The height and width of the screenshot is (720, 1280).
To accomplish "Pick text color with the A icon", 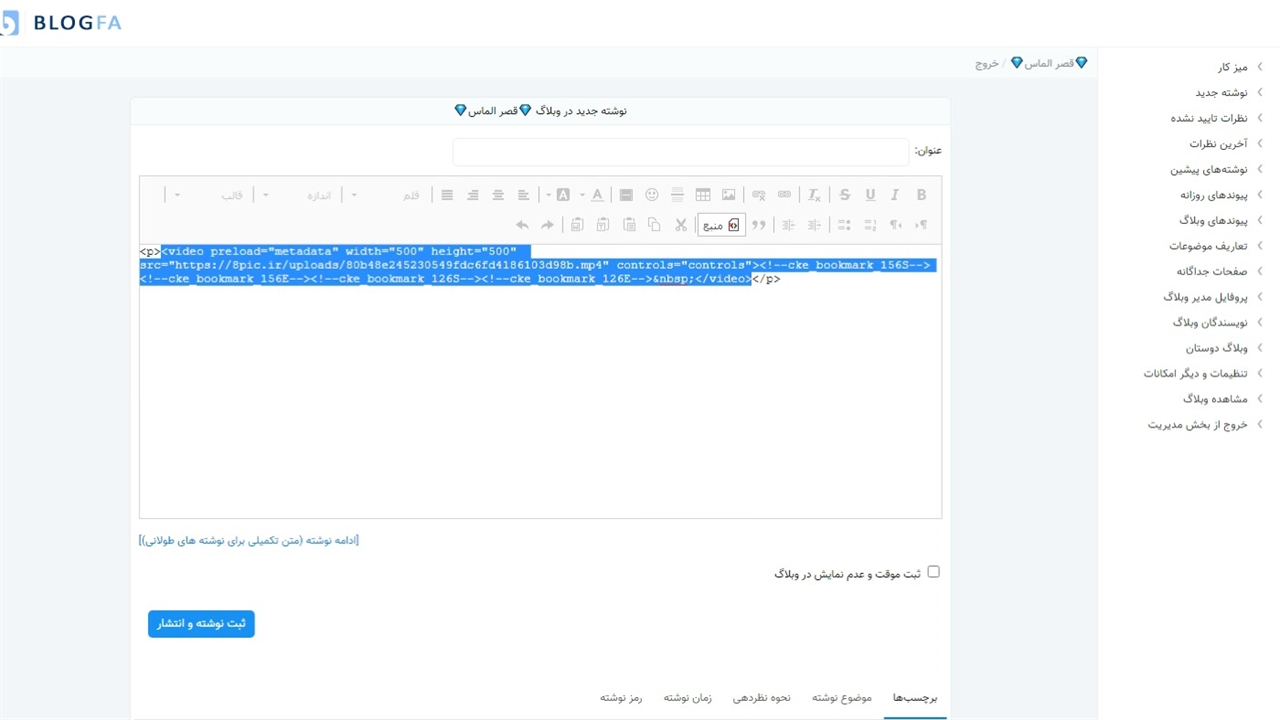I will (597, 195).
